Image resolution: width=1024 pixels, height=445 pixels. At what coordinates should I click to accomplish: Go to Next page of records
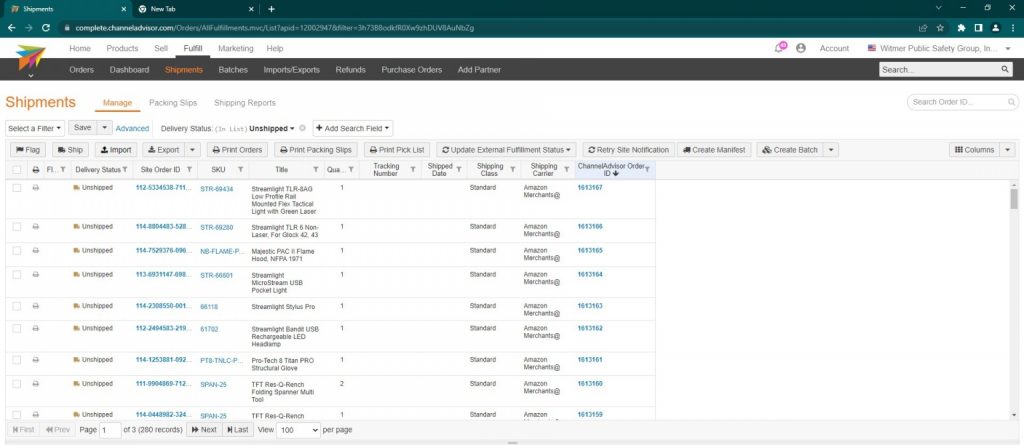[x=204, y=430]
